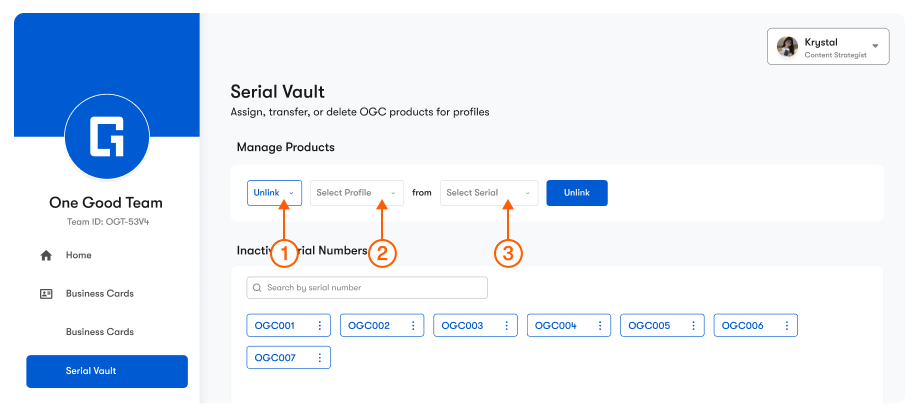This screenshot has width=918, height=416.
Task: Open the three-dot menu for OGC005
Action: point(693,326)
